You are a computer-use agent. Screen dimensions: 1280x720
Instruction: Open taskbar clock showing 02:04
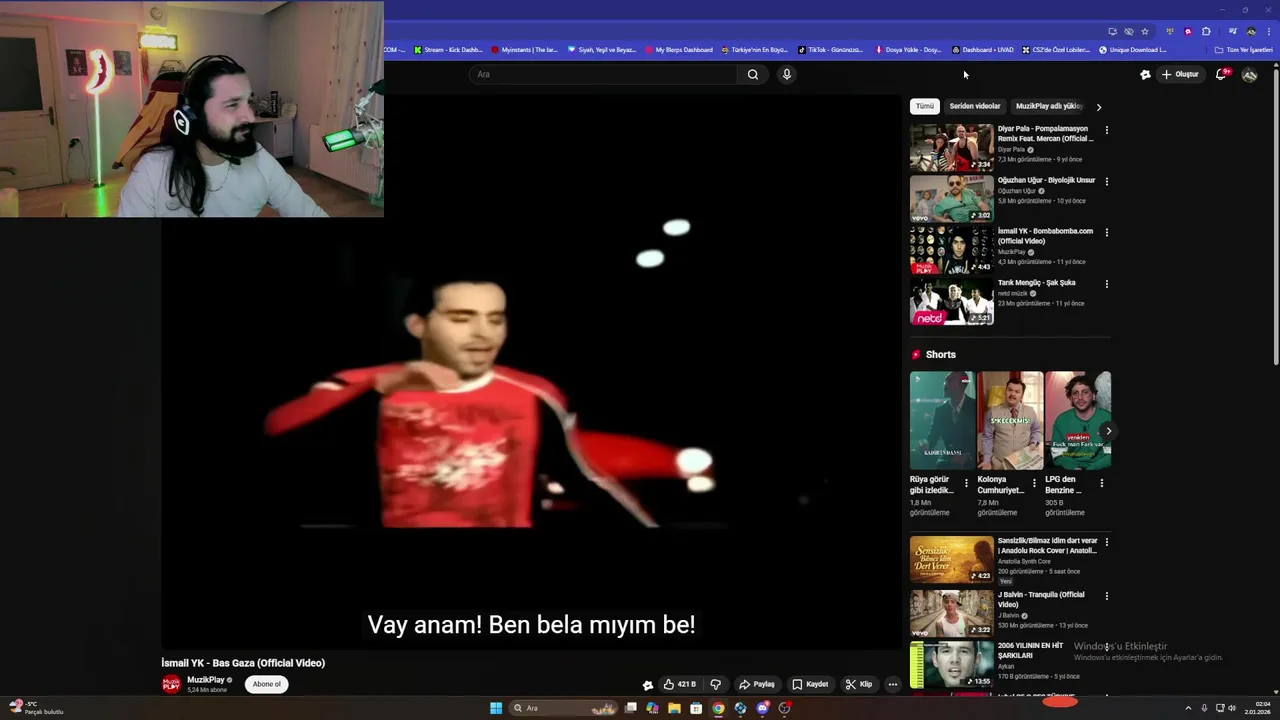point(1257,708)
